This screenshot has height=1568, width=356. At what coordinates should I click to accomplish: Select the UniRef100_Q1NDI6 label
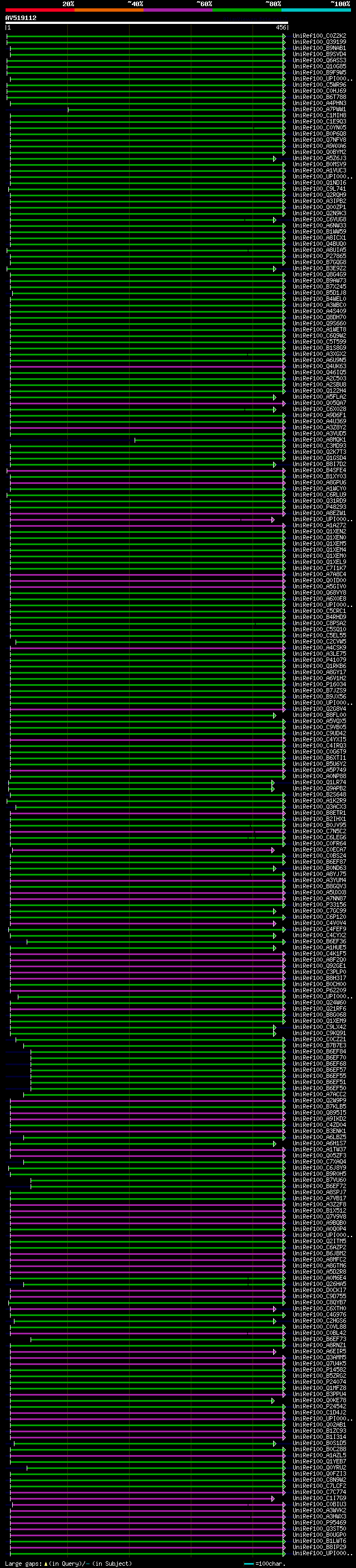pyautogui.click(x=319, y=182)
